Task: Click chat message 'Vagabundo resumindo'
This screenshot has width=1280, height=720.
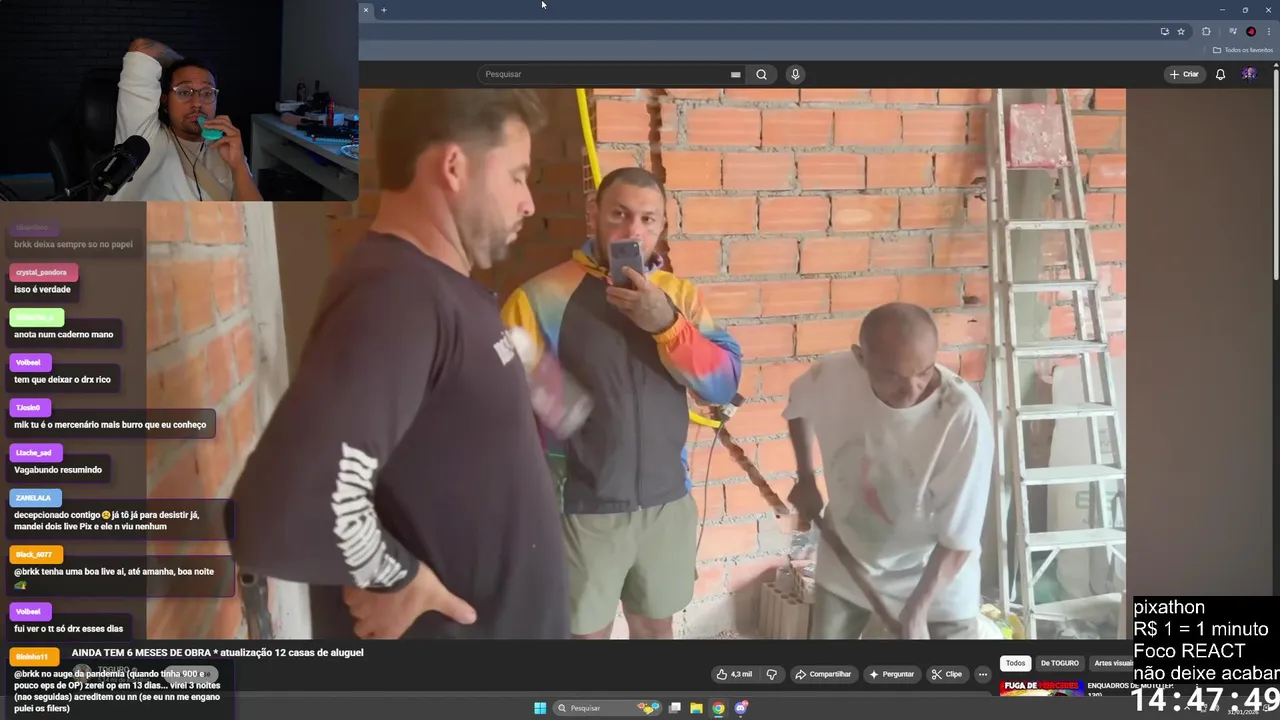Action: [58, 469]
